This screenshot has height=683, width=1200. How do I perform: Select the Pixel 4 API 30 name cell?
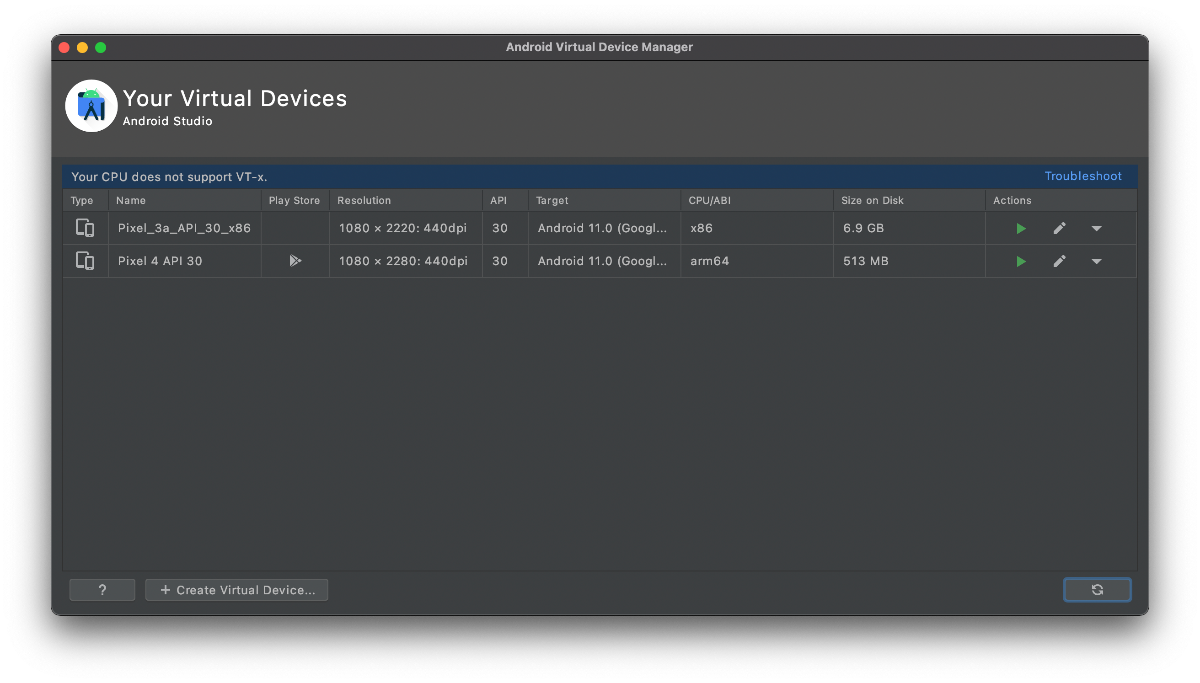point(184,261)
